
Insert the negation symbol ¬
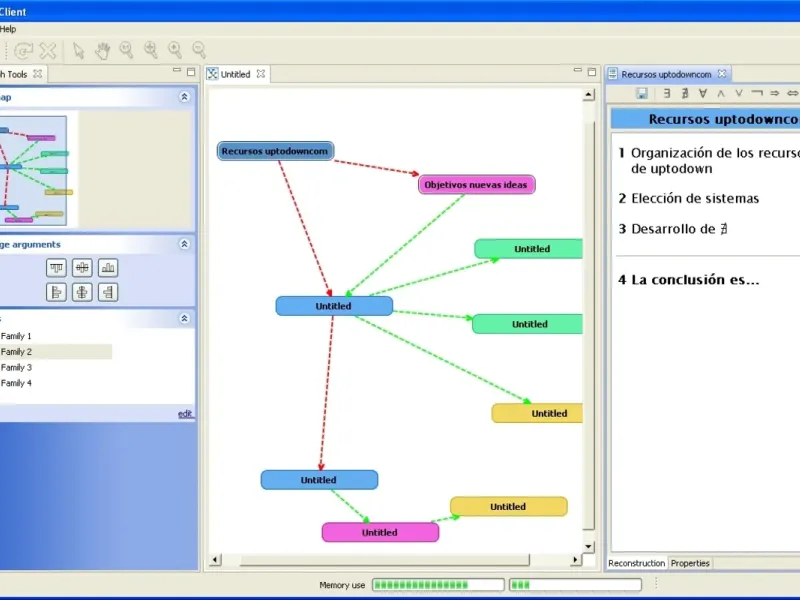757,93
